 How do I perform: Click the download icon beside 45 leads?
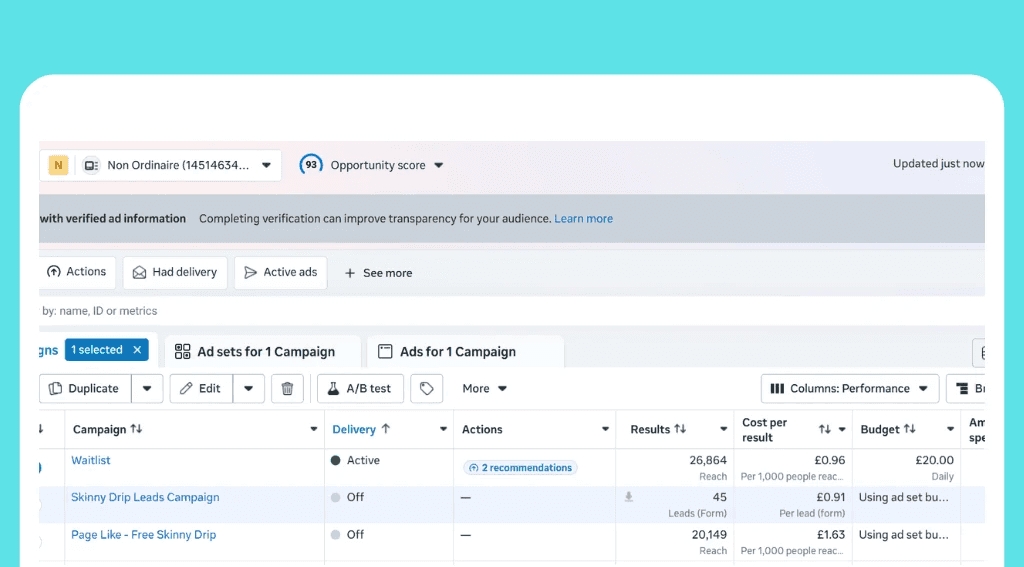[x=628, y=497]
